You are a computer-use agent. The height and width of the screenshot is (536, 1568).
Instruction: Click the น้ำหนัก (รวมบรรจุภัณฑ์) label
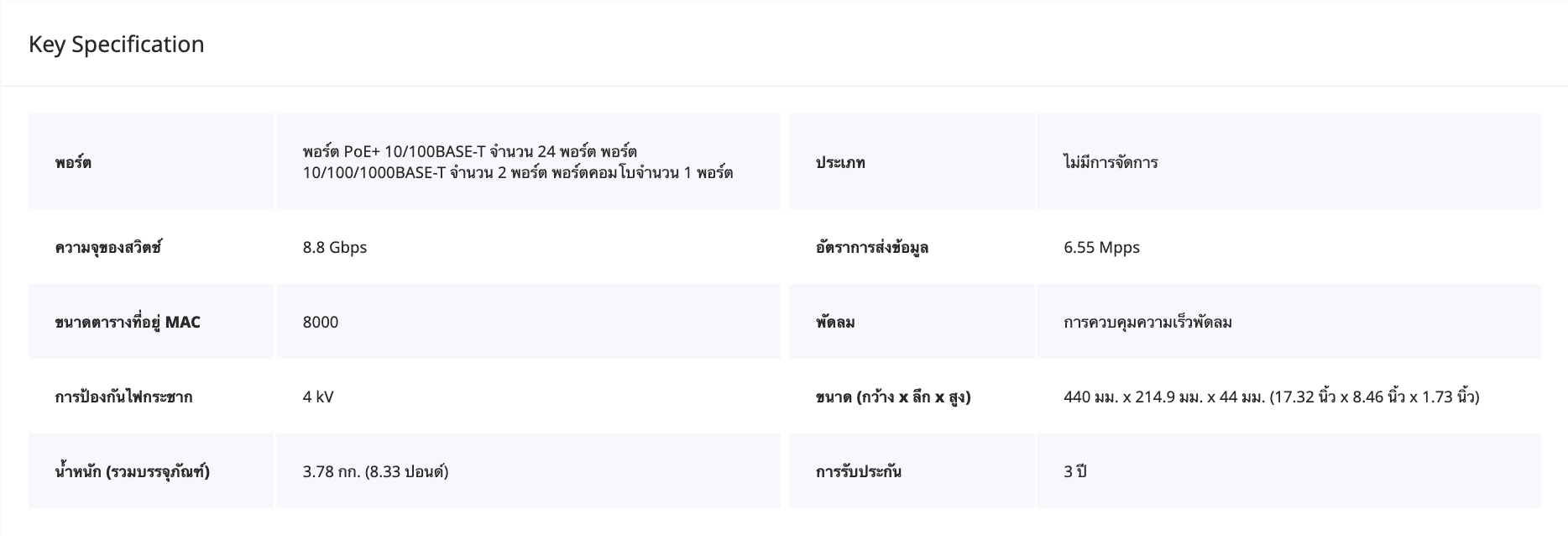pyautogui.click(x=133, y=471)
